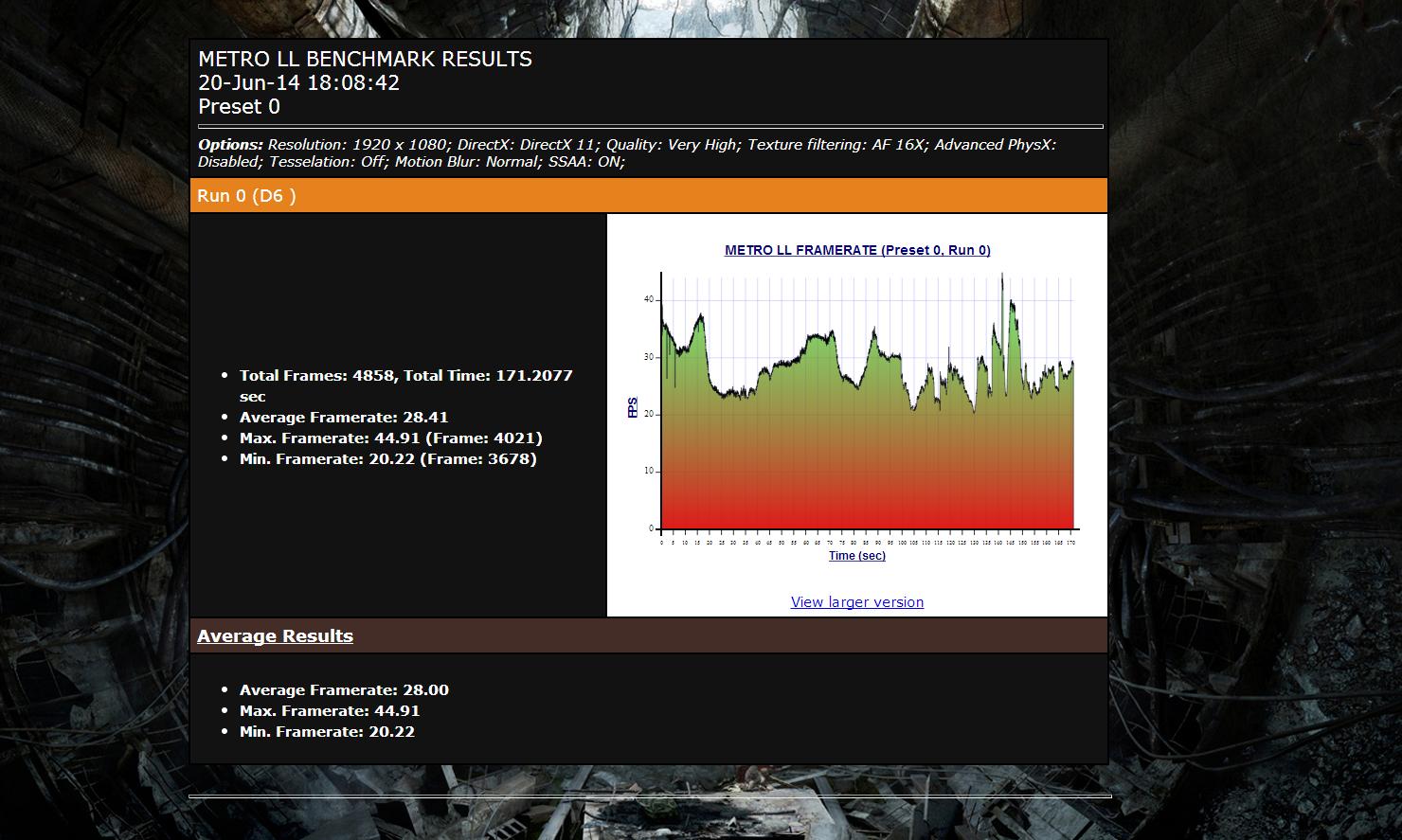Click the FPS axis label on chart
This screenshot has width=1402, height=840.
(633, 407)
